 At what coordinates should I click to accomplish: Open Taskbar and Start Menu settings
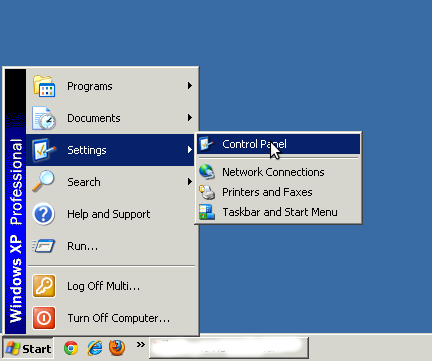279,212
